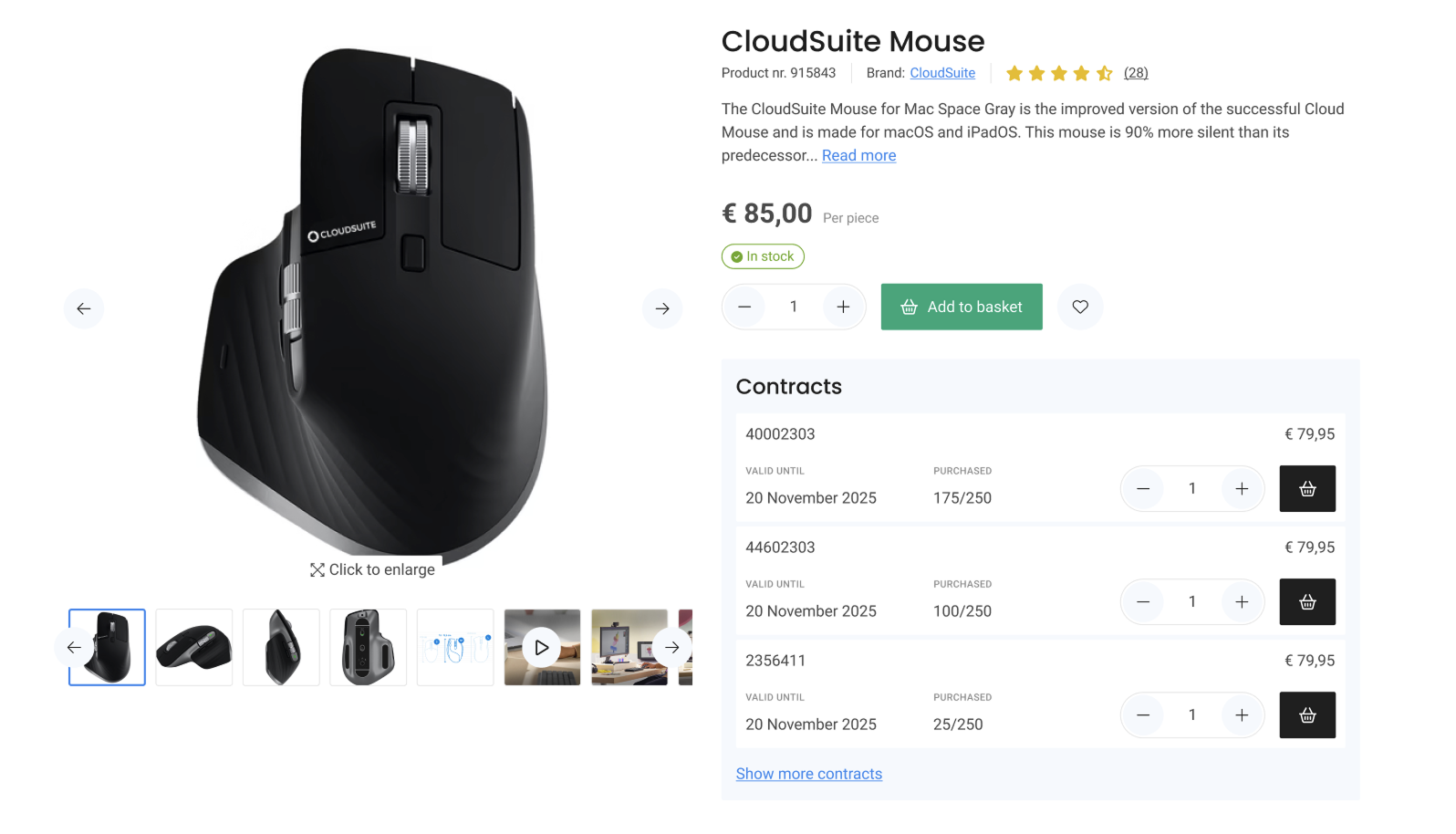This screenshot has width=1456, height=834.
Task: Play the product video thumbnail
Action: (542, 648)
